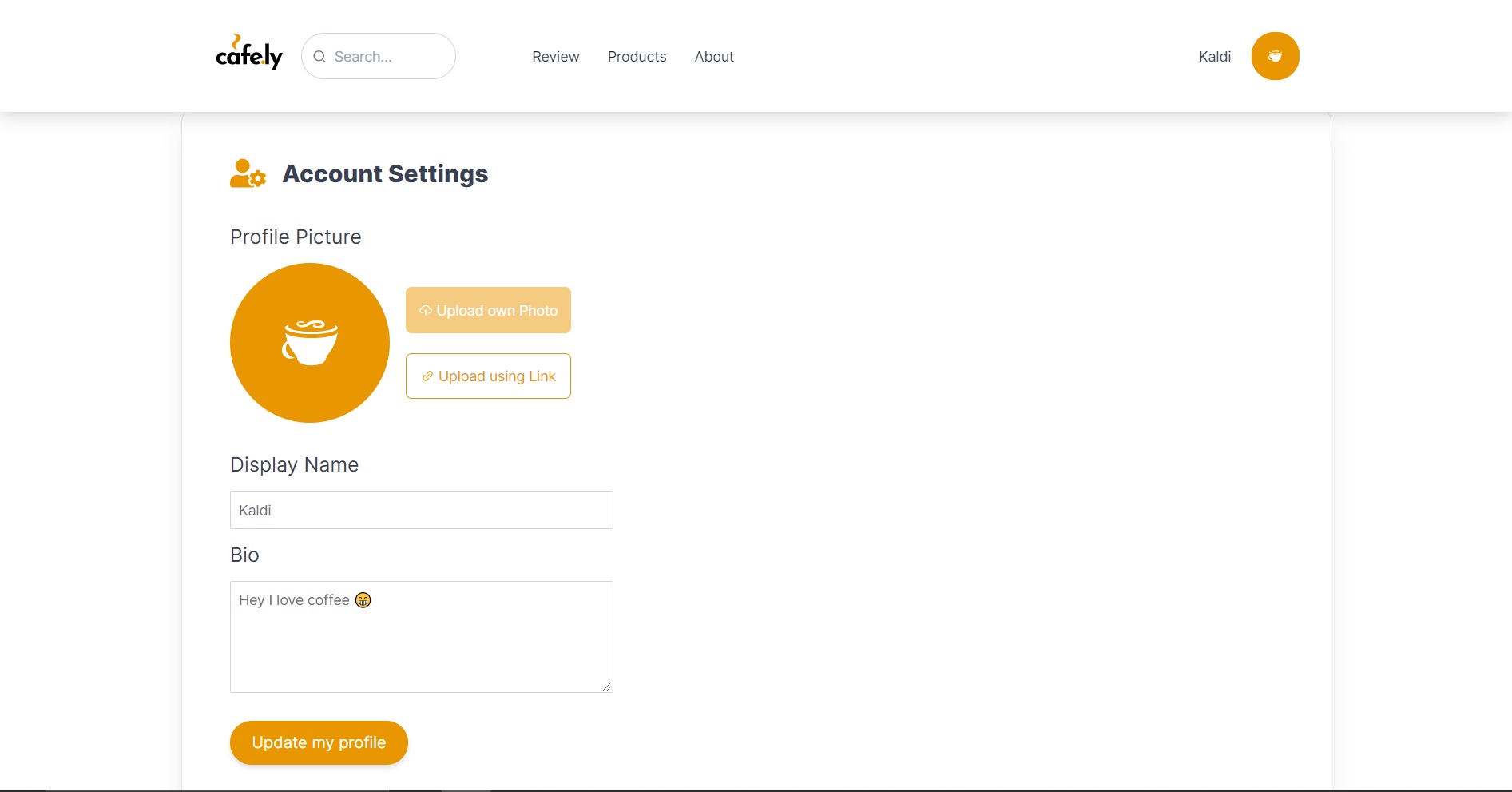Open the About page
The height and width of the screenshot is (792, 1512).
(714, 57)
